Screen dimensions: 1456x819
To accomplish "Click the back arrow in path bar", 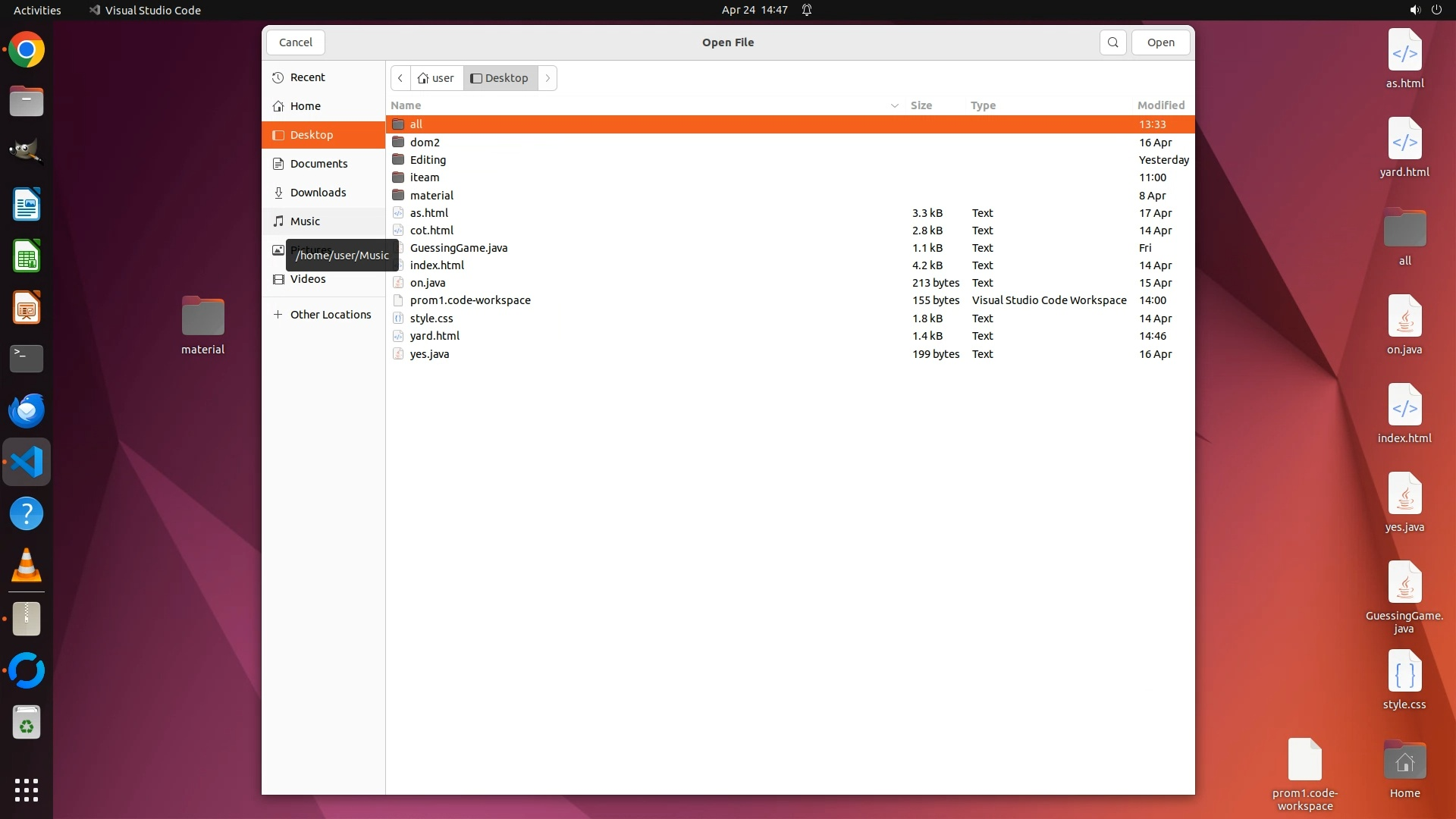I will 400,78.
